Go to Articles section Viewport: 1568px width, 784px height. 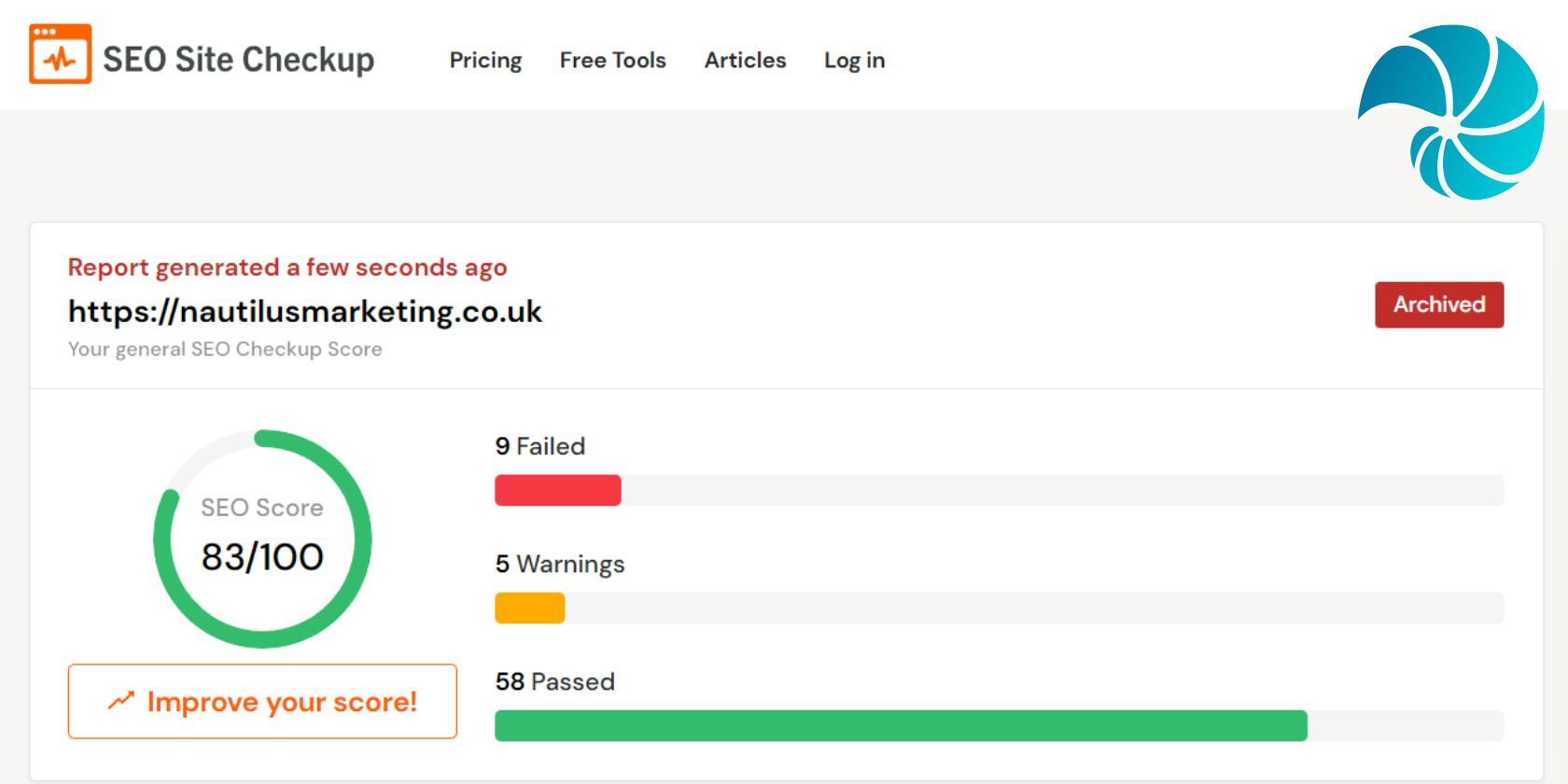[x=745, y=61]
